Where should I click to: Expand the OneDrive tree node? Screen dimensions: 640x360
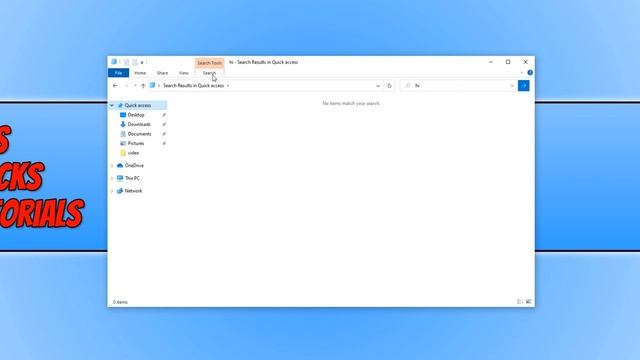pos(112,166)
